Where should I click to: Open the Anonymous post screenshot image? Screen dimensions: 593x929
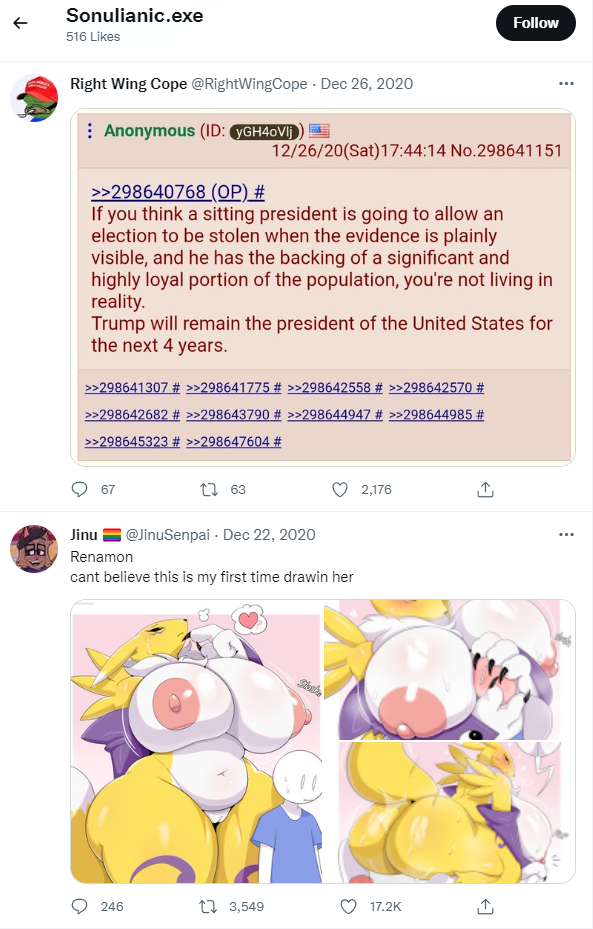coord(323,287)
